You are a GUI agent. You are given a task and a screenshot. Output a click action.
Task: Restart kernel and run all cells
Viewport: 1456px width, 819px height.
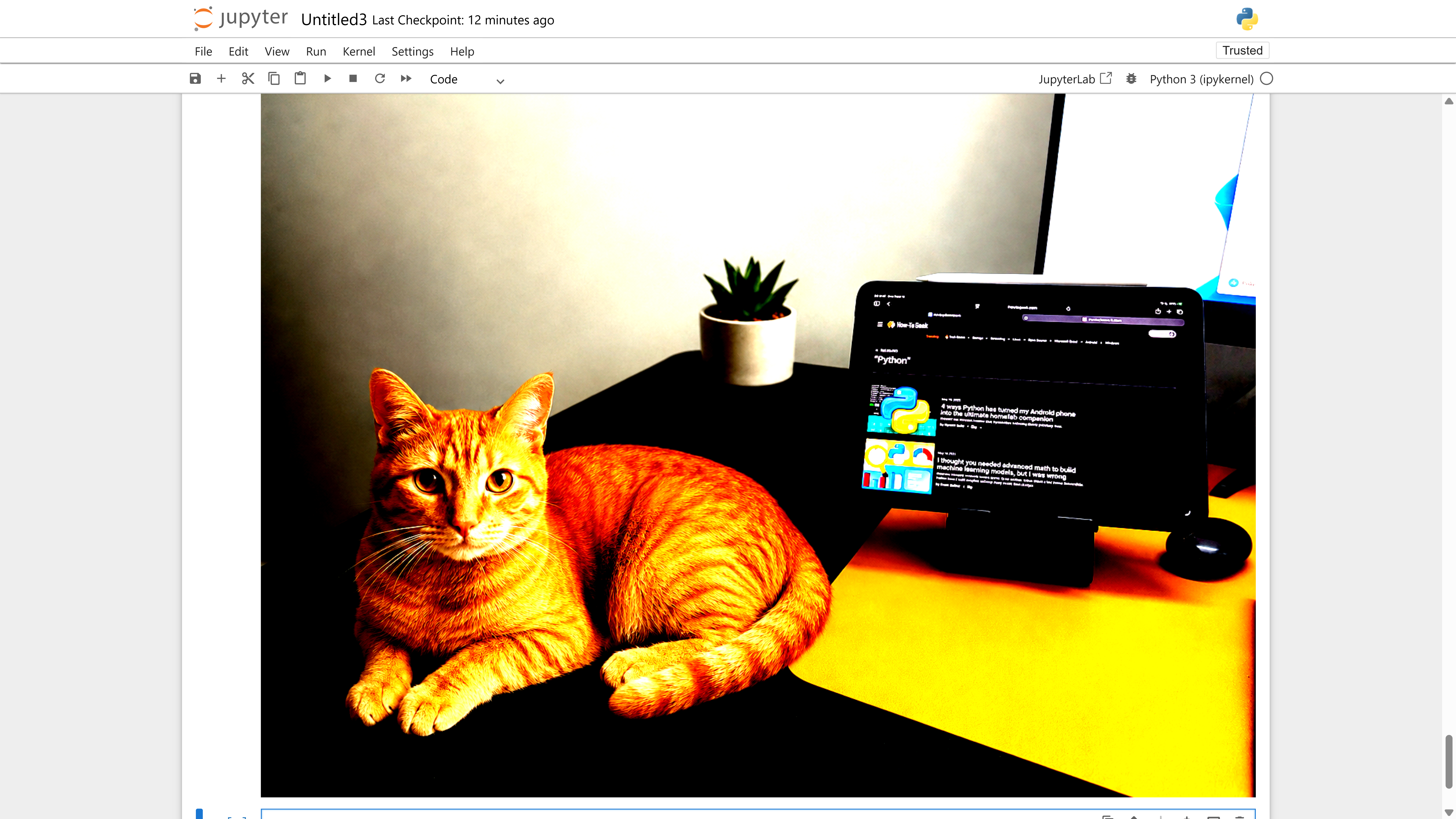pyautogui.click(x=406, y=78)
